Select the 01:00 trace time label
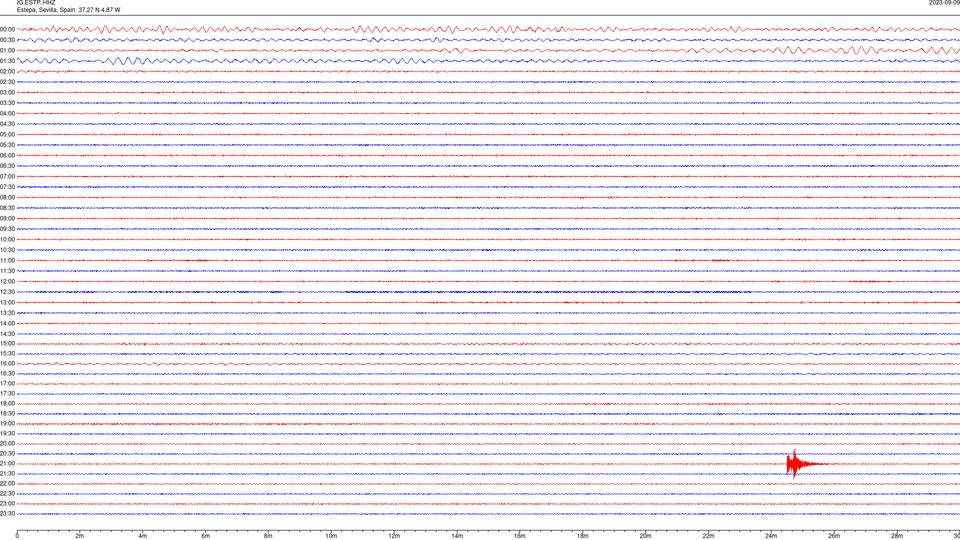 tap(7, 51)
